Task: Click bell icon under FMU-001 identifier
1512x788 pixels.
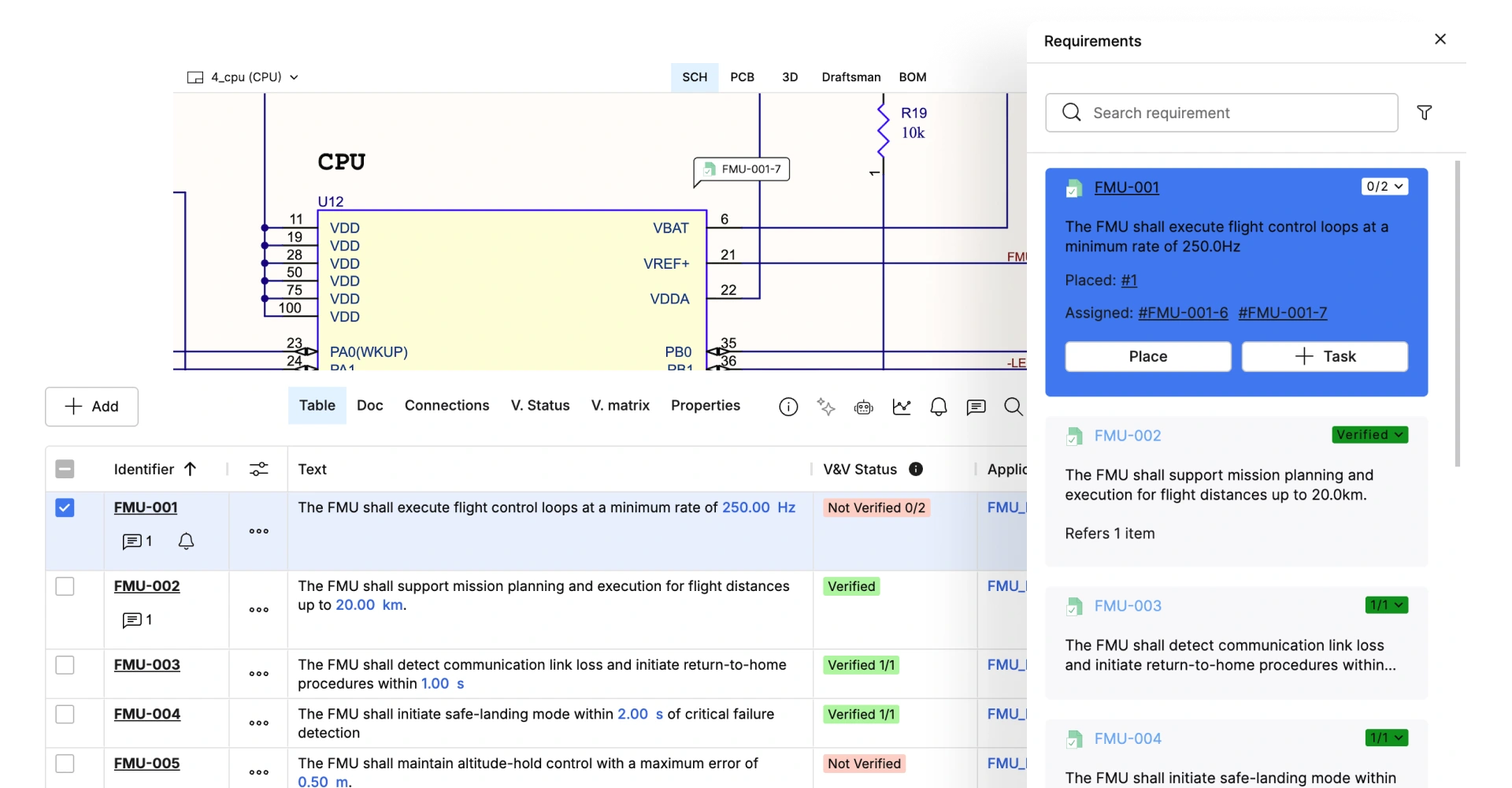Action: click(x=186, y=541)
